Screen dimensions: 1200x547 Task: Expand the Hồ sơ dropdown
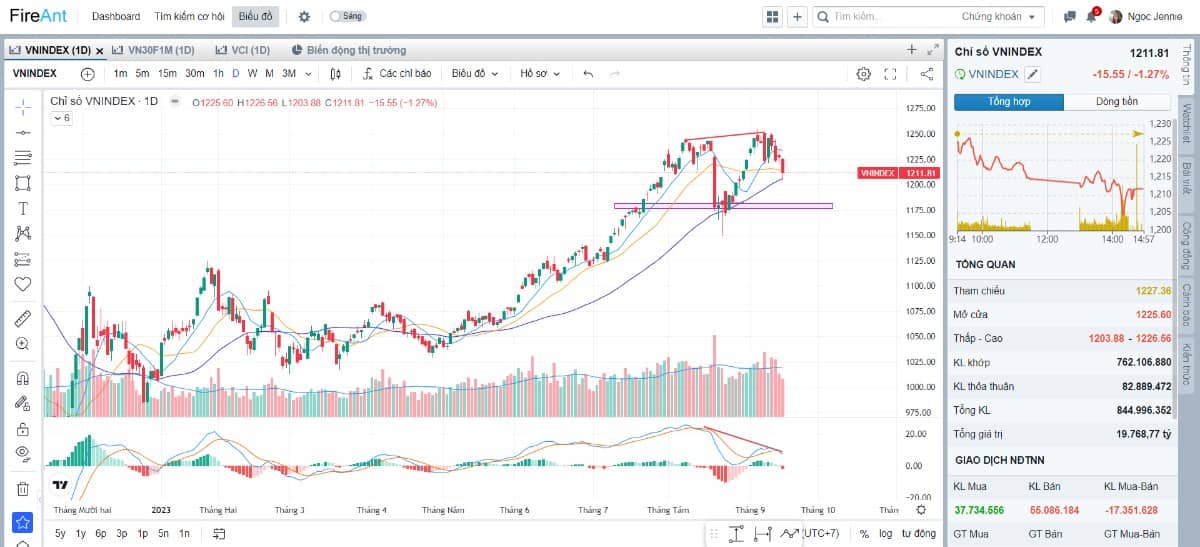pyautogui.click(x=540, y=73)
